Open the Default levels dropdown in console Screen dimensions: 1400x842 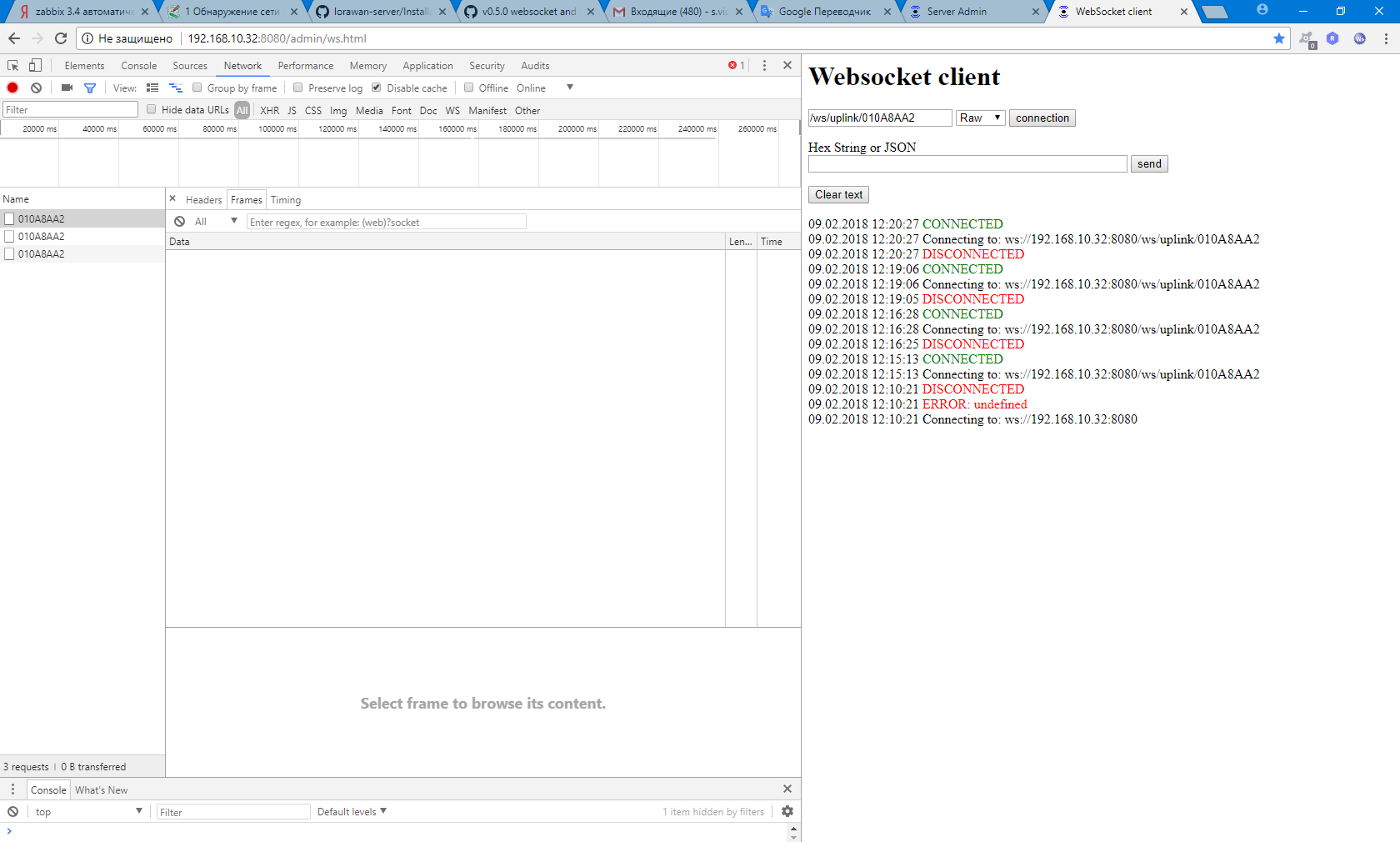pyautogui.click(x=350, y=810)
